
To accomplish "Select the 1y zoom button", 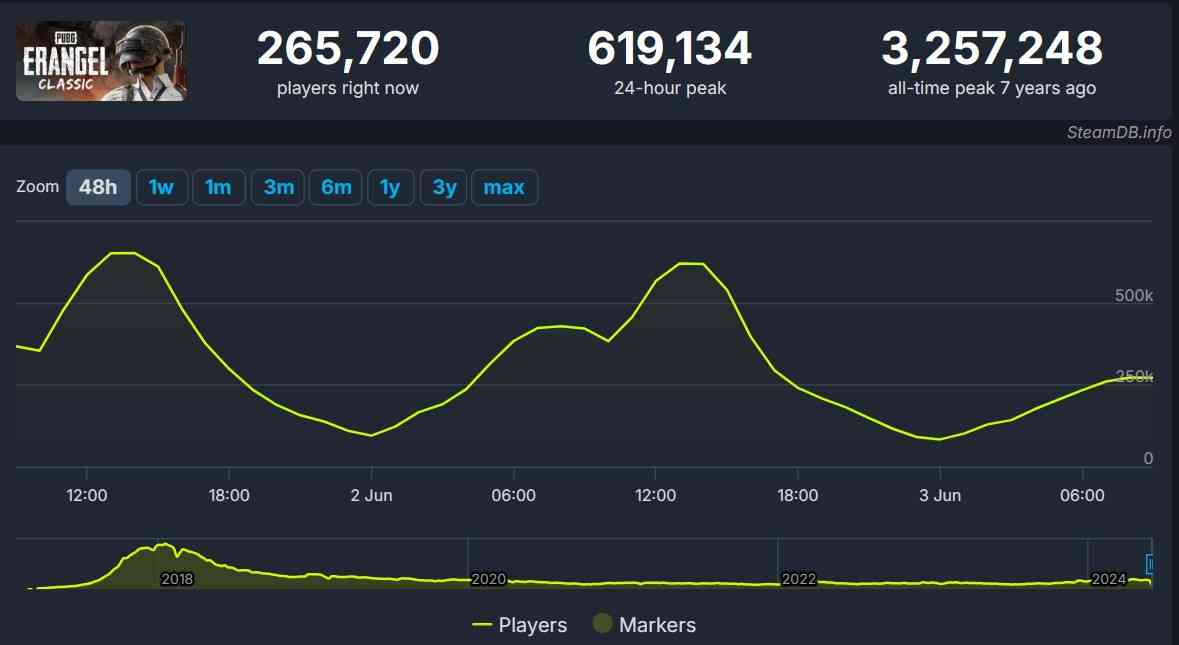I will [390, 187].
